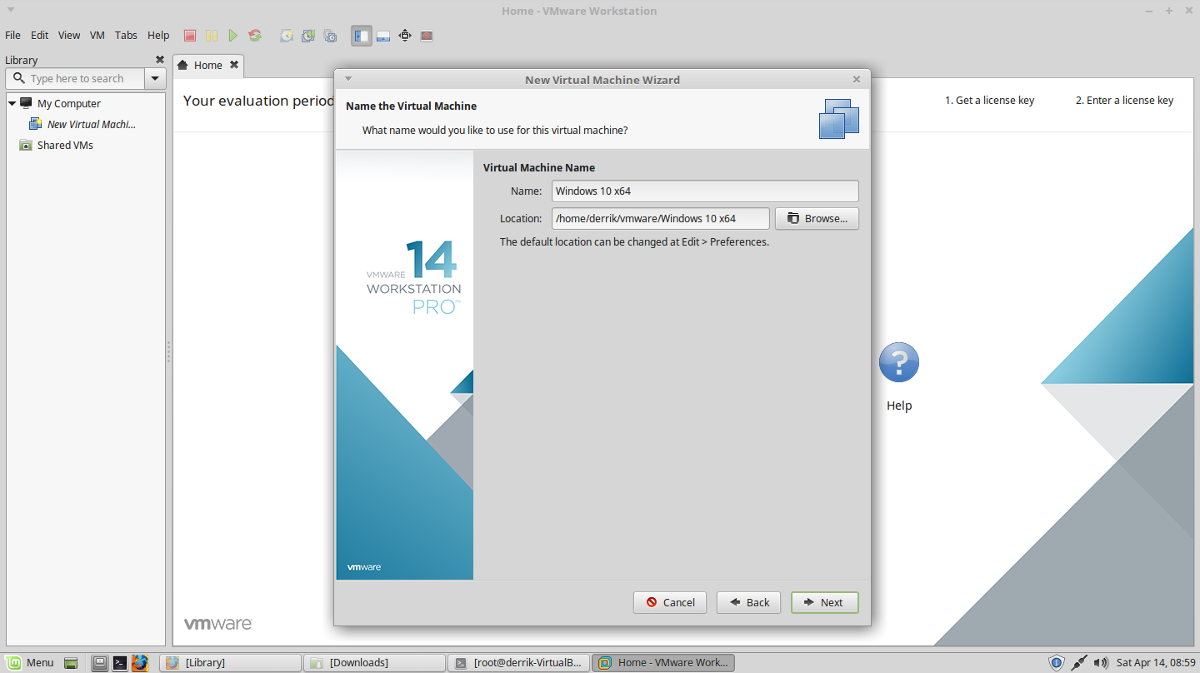Power off the virtual machine
1200x673 pixels.
pos(189,35)
